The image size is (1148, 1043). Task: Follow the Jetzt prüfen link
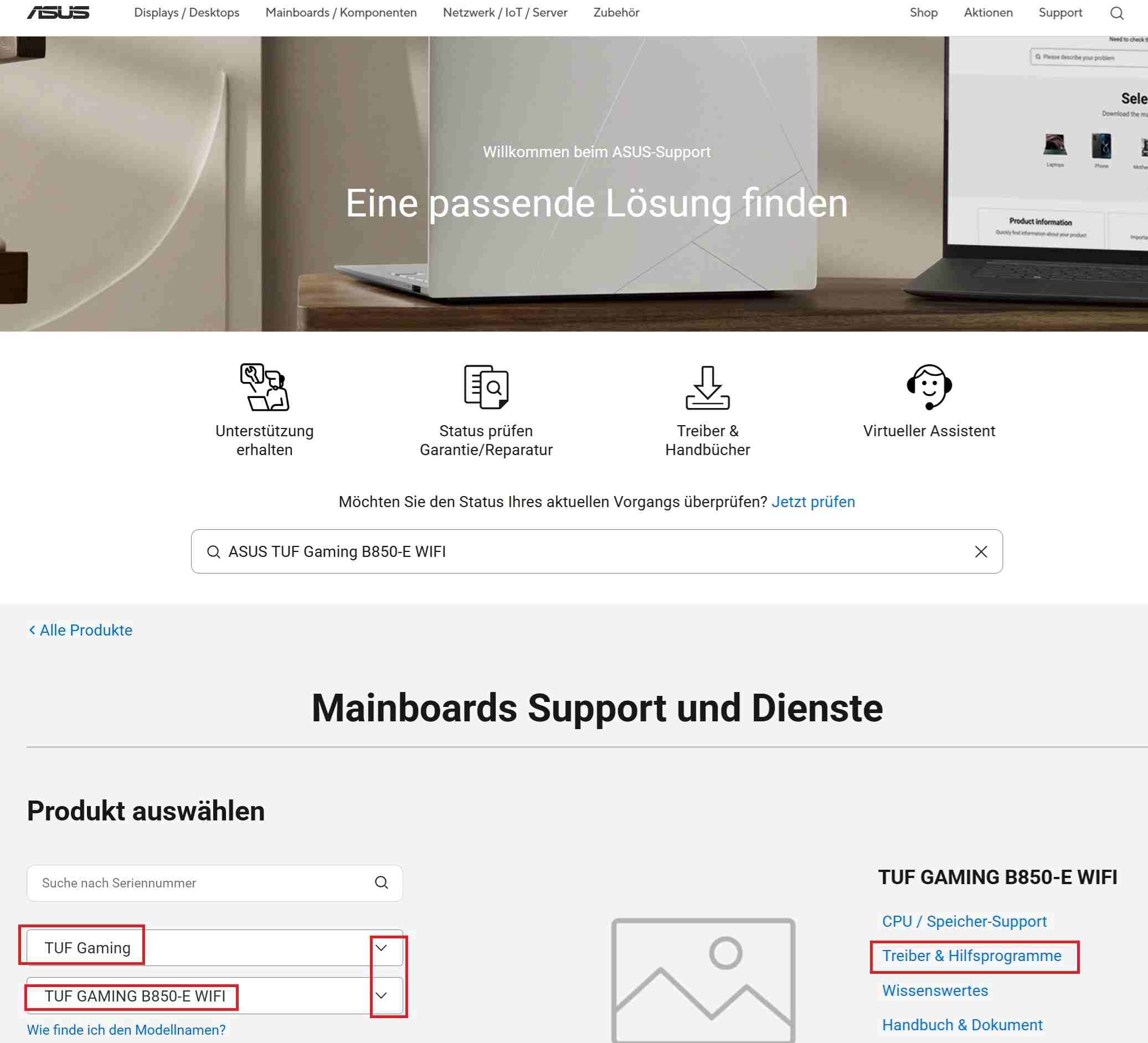pos(813,502)
